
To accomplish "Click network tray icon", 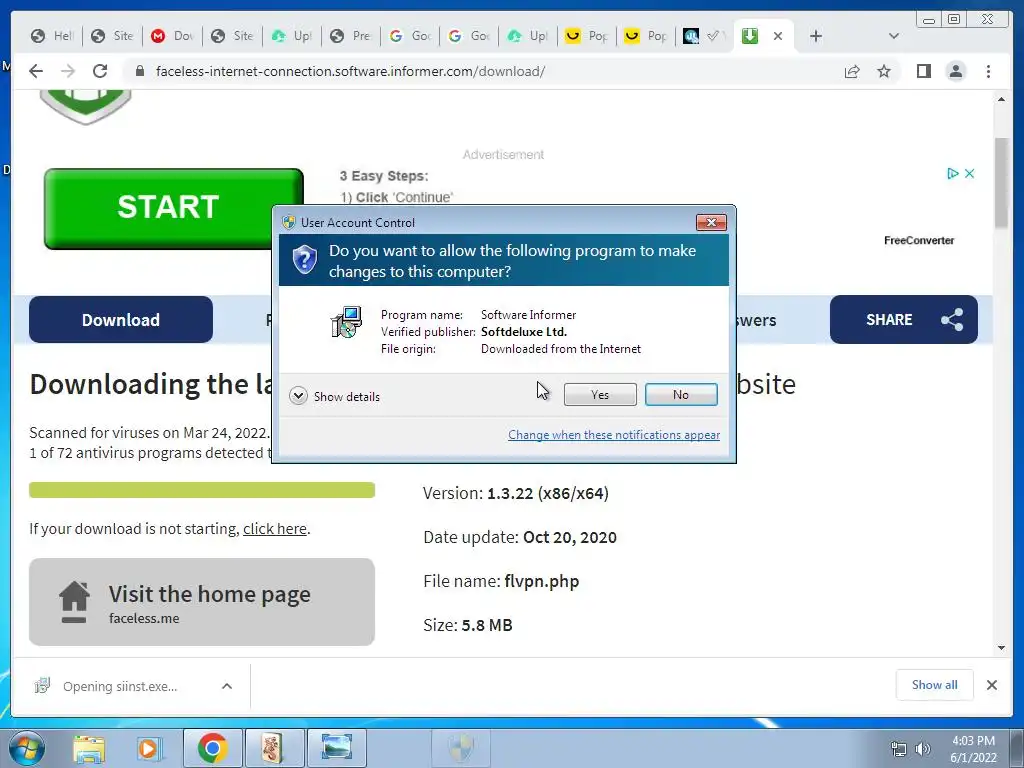I will 899,749.
